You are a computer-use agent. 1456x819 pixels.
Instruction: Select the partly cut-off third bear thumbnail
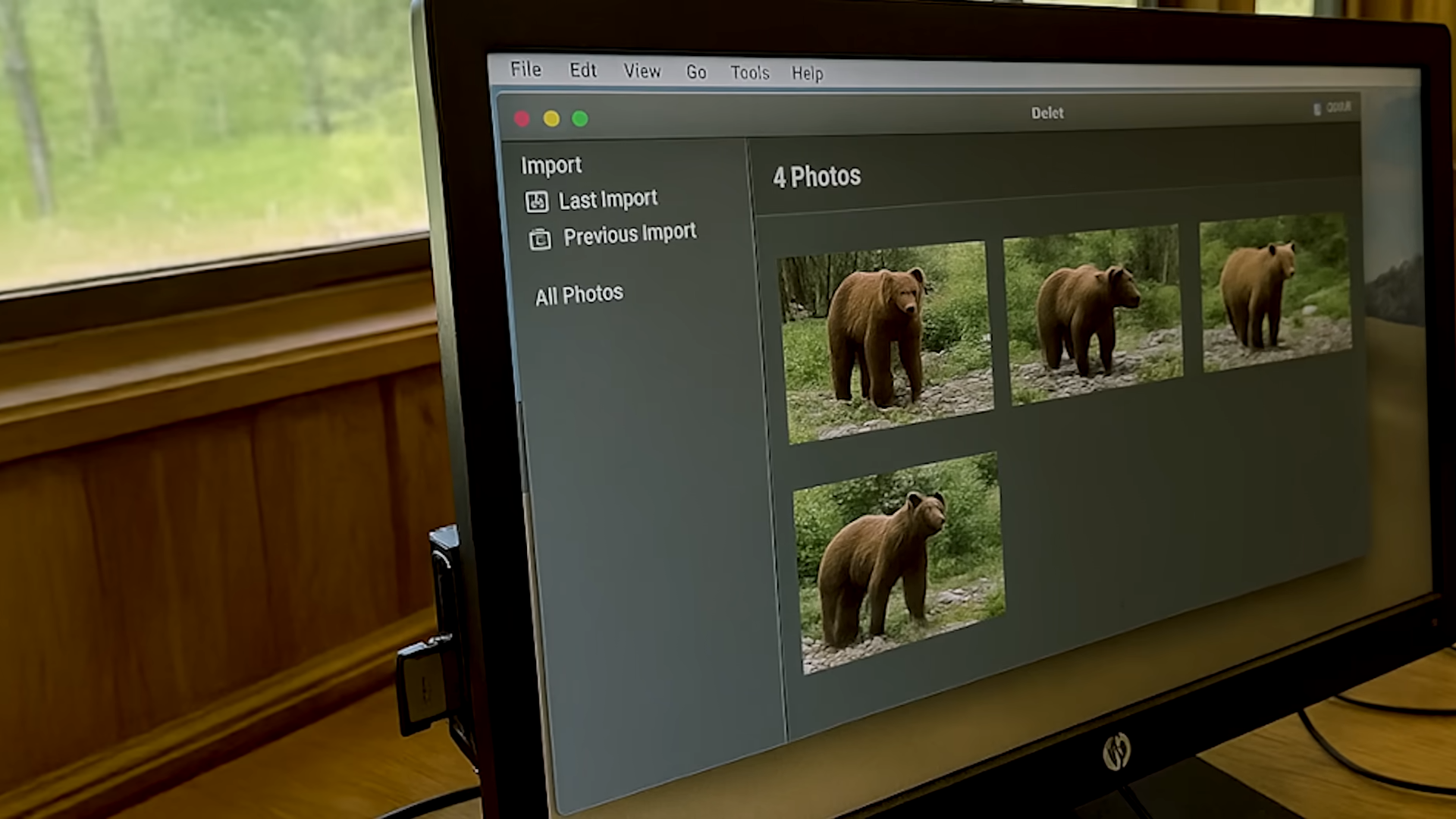point(1274,292)
